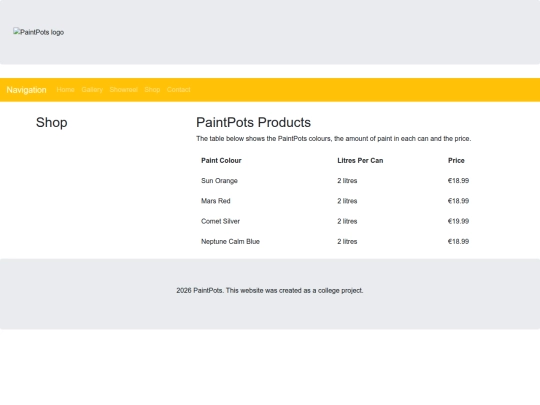Viewport: 540px width, 405px height.
Task: Open the Contact page link
Action: 178,90
